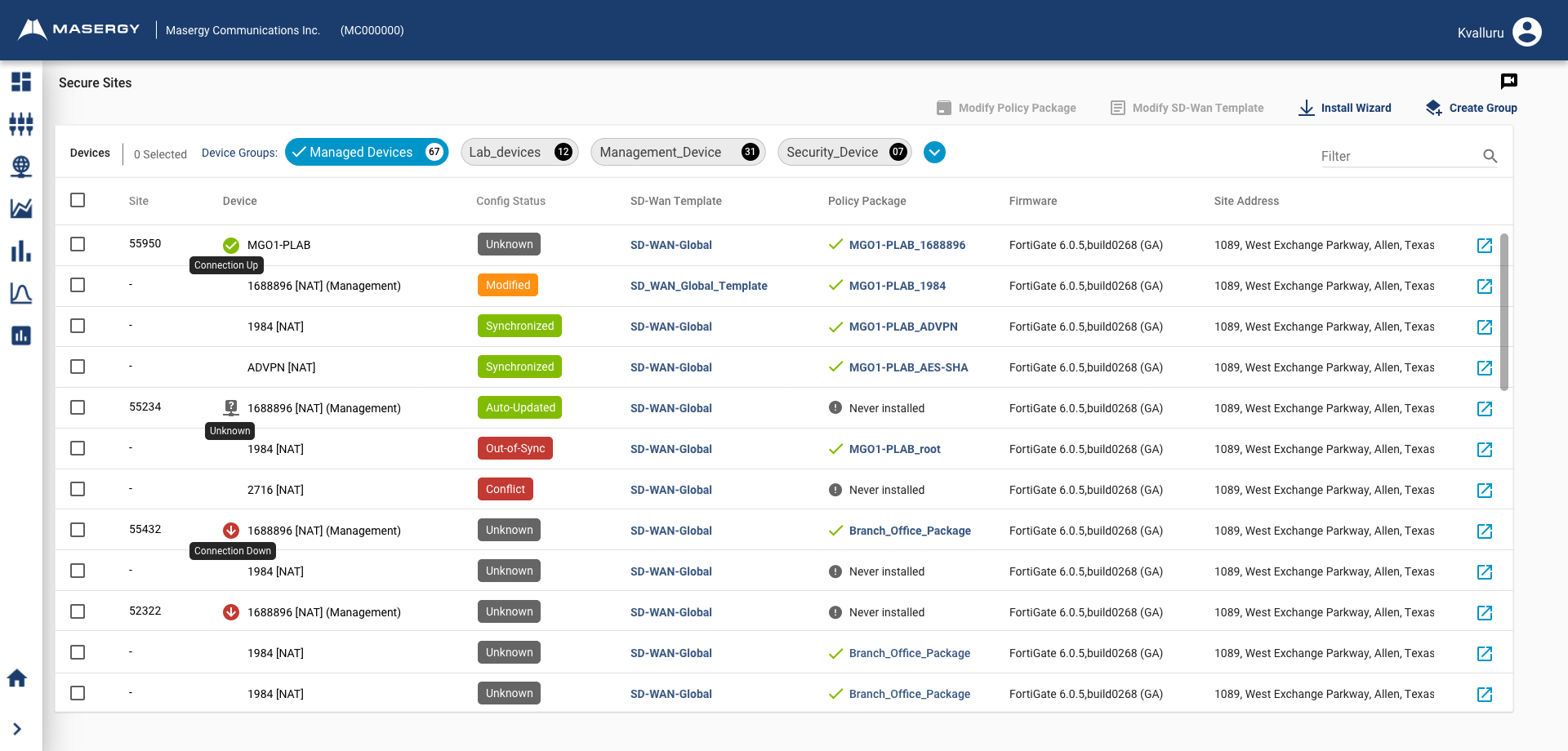The image size is (1568, 751).
Task: Select the line chart analytics icon
Action: (x=20, y=209)
